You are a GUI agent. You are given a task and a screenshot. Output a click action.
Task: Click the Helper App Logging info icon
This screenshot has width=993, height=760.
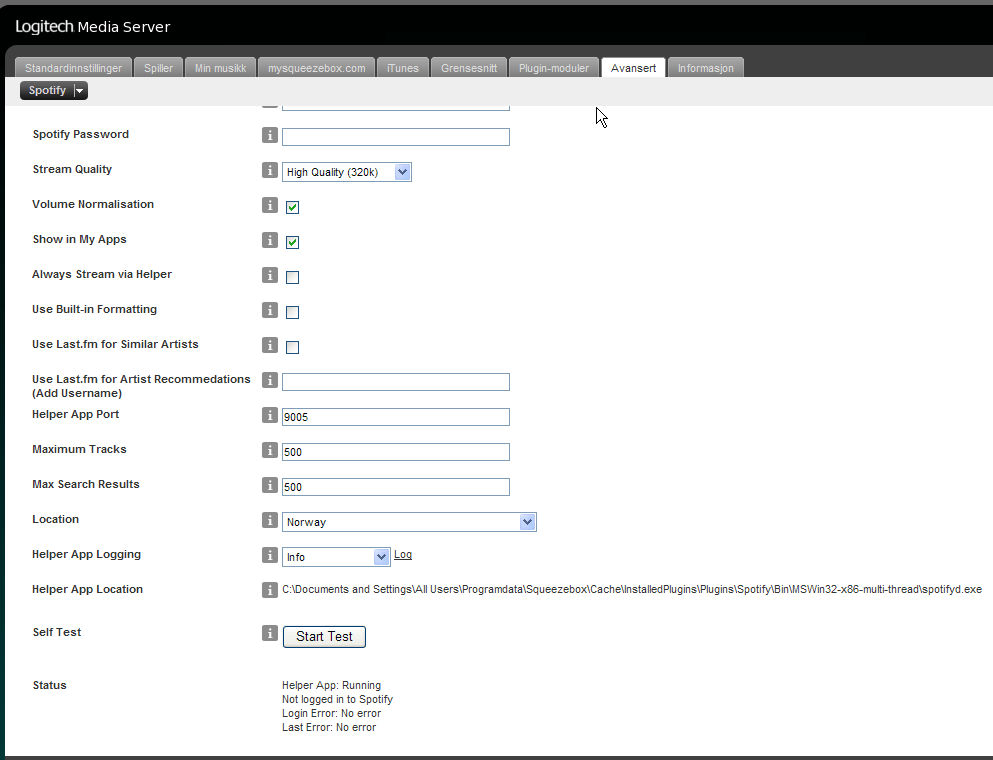(x=270, y=555)
